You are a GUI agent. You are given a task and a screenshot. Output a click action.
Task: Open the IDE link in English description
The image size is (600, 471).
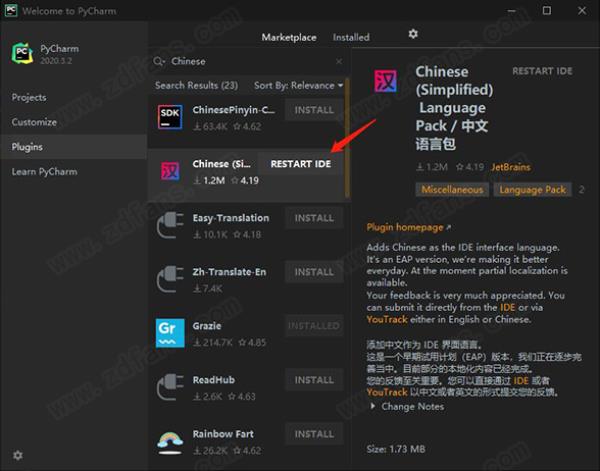click(507, 308)
